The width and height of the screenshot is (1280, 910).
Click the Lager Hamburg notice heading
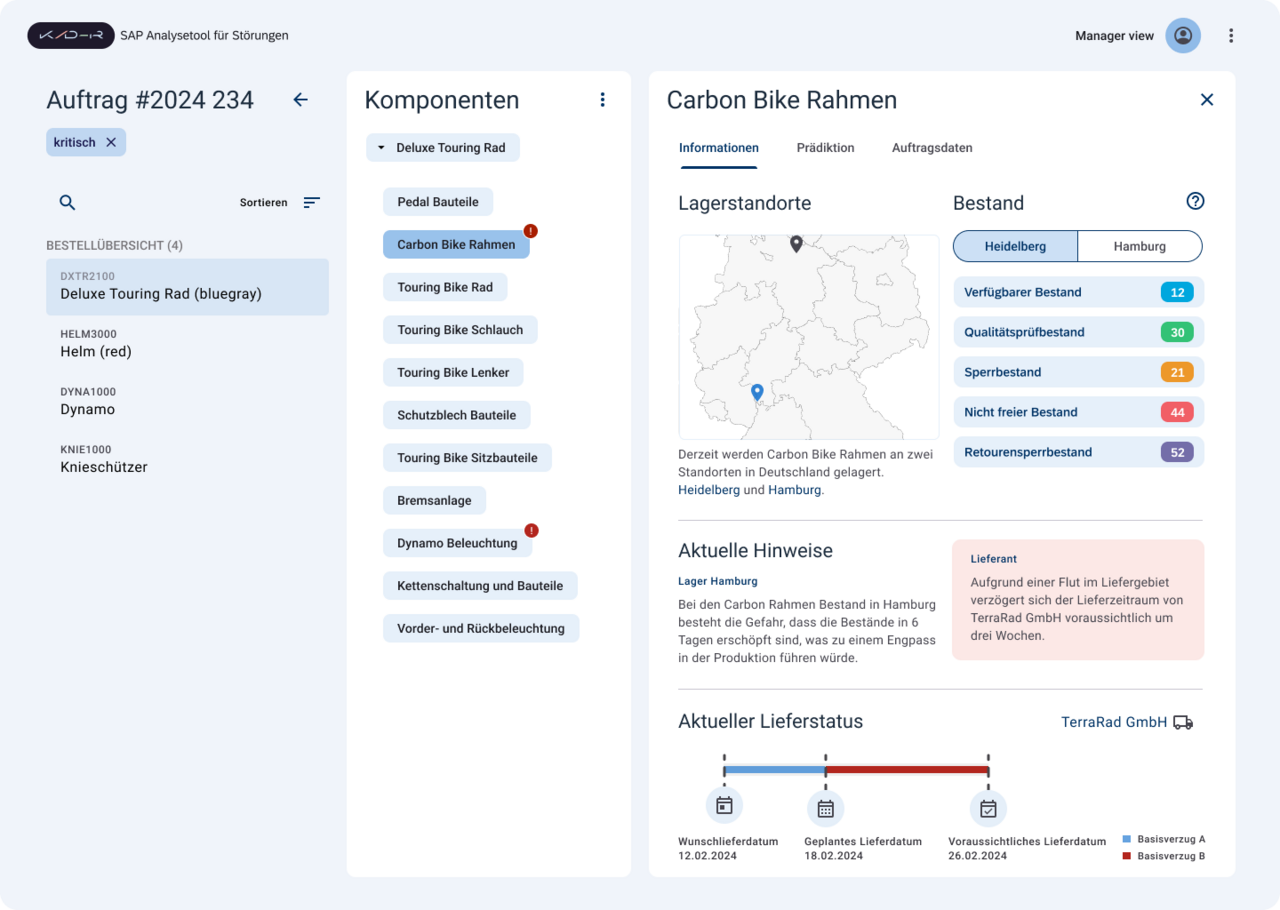[x=718, y=581]
